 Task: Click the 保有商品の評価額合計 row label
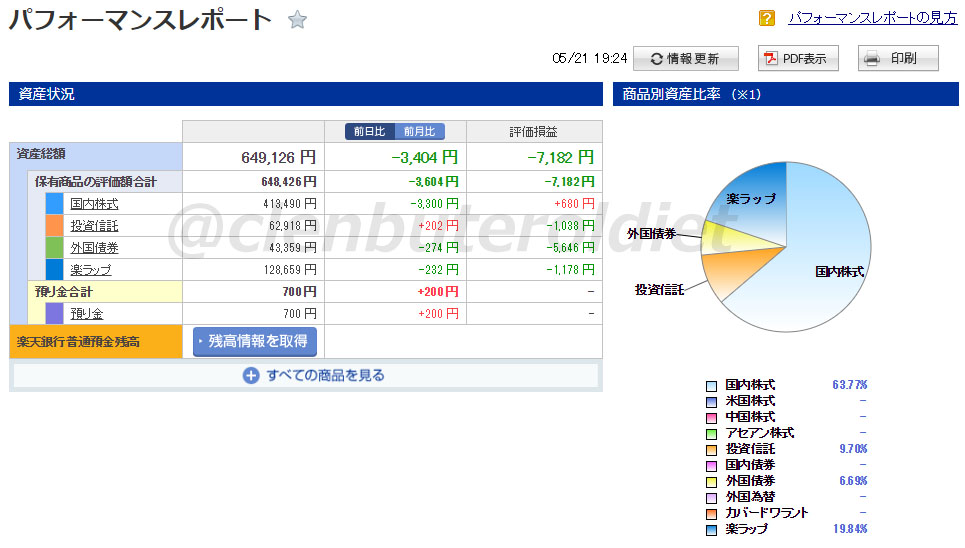95,182
